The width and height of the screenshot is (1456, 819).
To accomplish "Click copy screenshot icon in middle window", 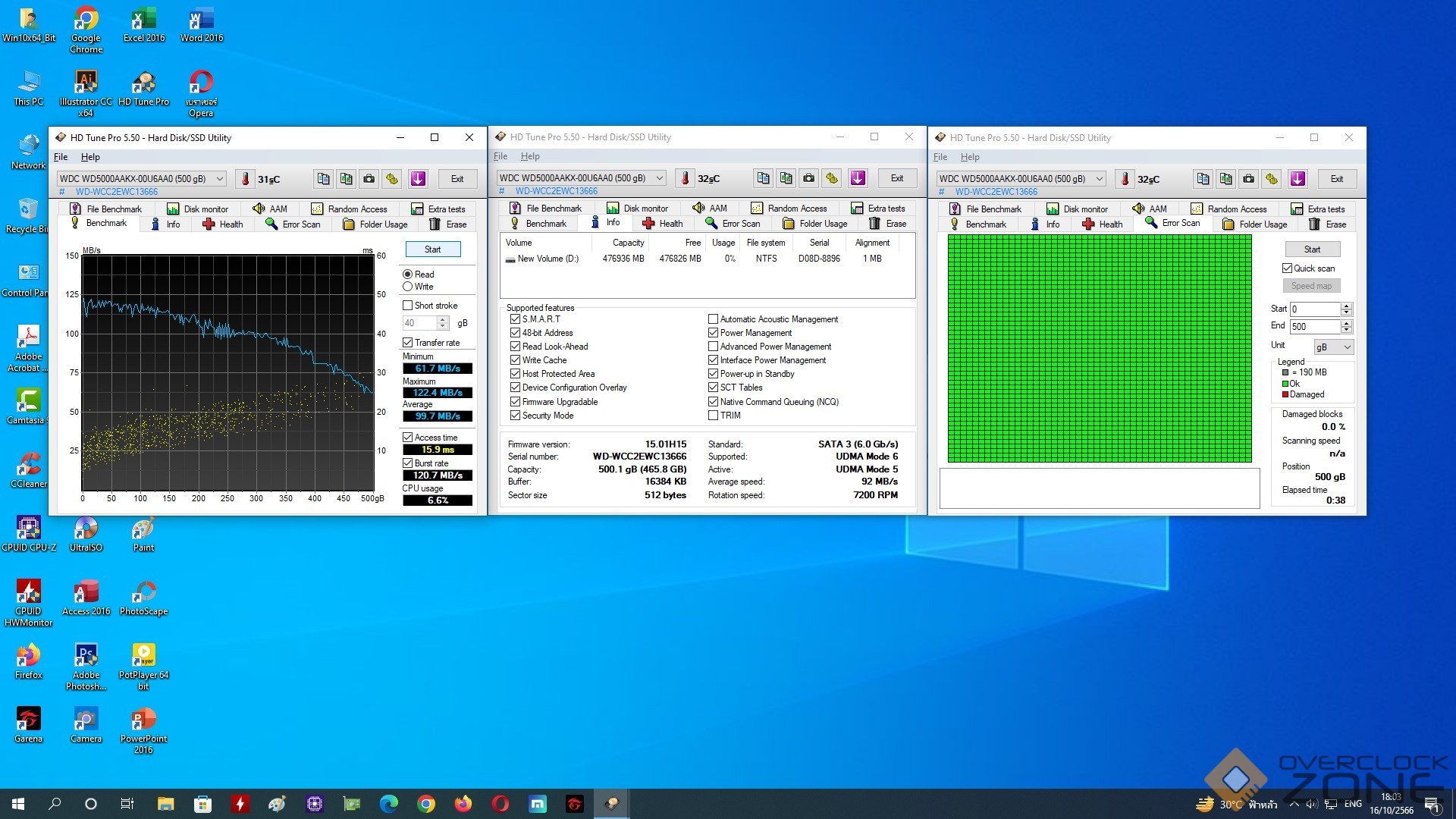I will click(x=786, y=178).
